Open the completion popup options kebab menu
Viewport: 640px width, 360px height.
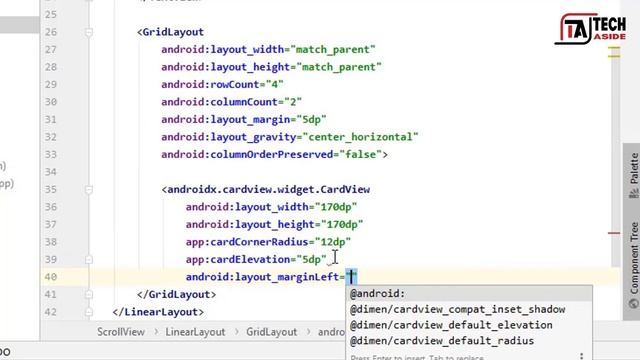point(581,356)
